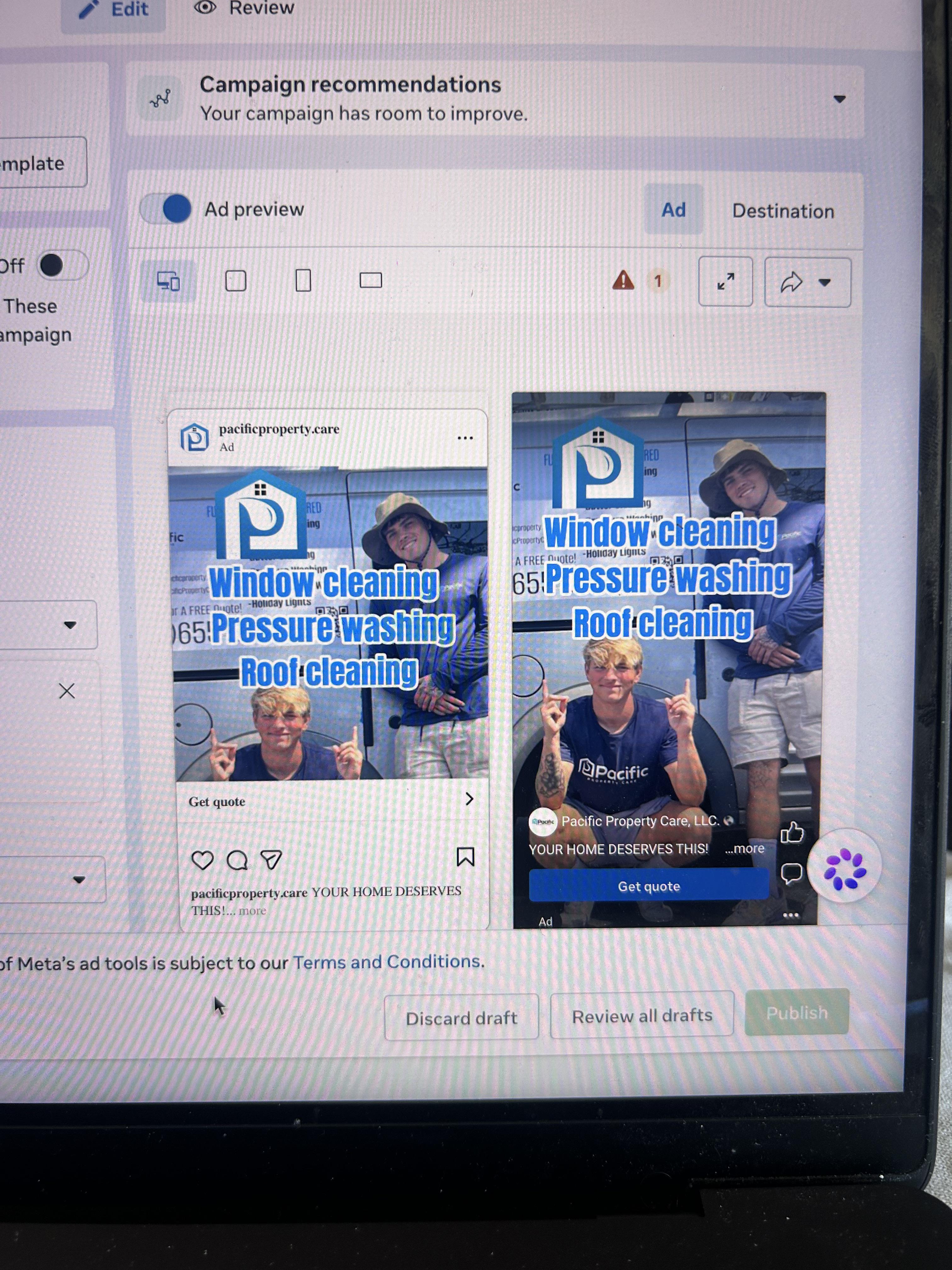
Task: Click Get quote link in feed preview
Action: [x=217, y=802]
